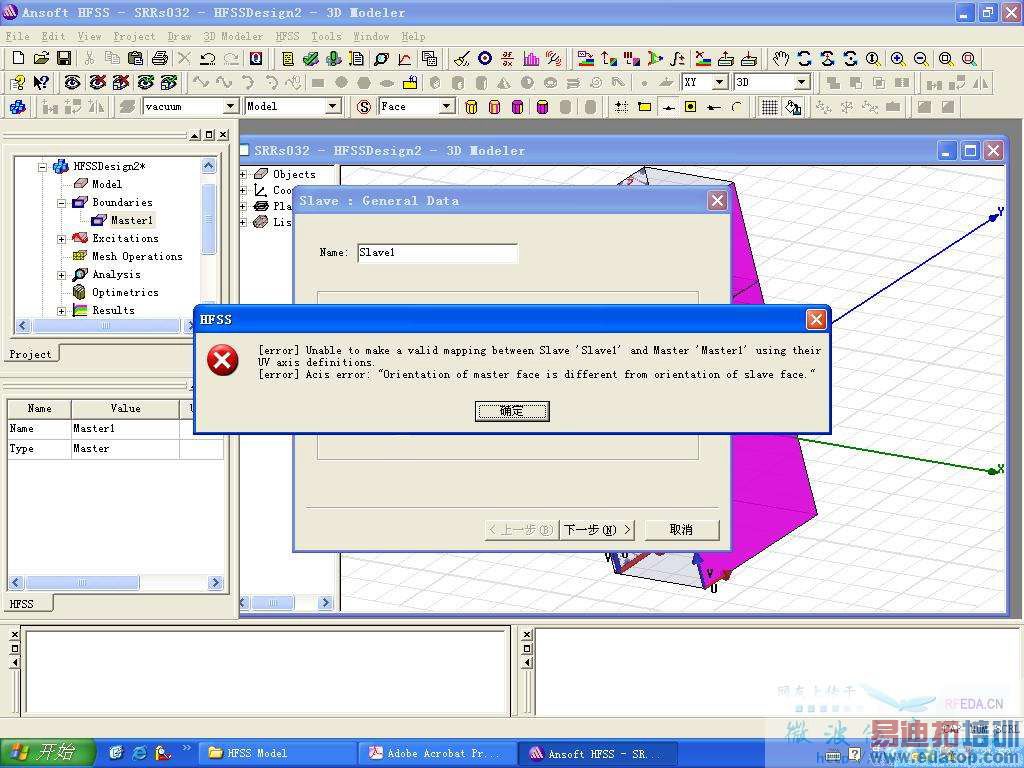Open the 3D Modeler menu
This screenshot has height=768, width=1024.
pyautogui.click(x=232, y=37)
